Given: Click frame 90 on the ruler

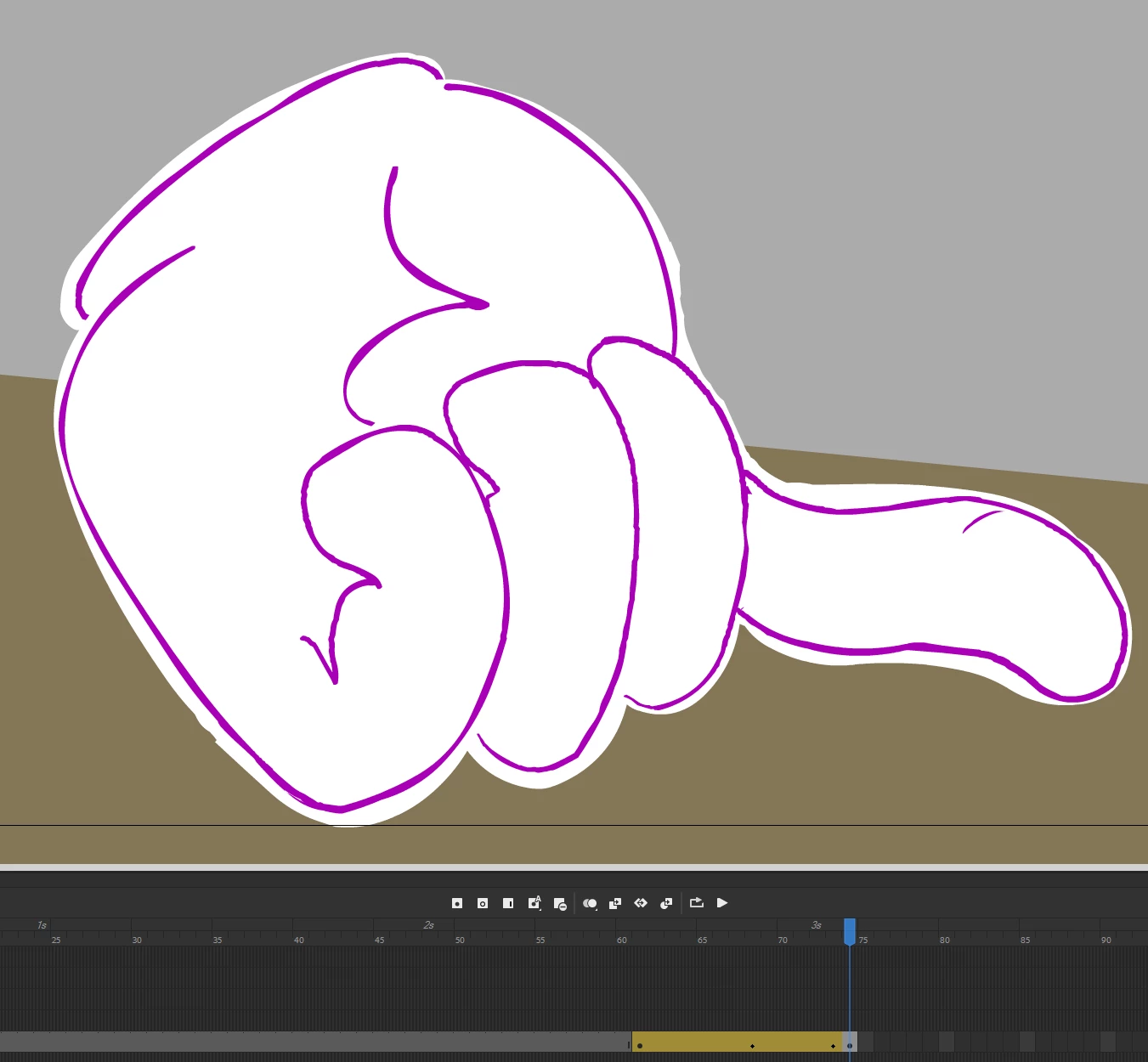Looking at the screenshot, I should (x=1106, y=940).
